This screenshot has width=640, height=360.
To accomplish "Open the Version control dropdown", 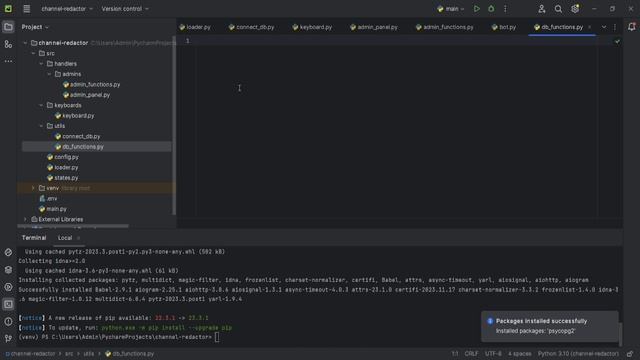I will (125, 9).
